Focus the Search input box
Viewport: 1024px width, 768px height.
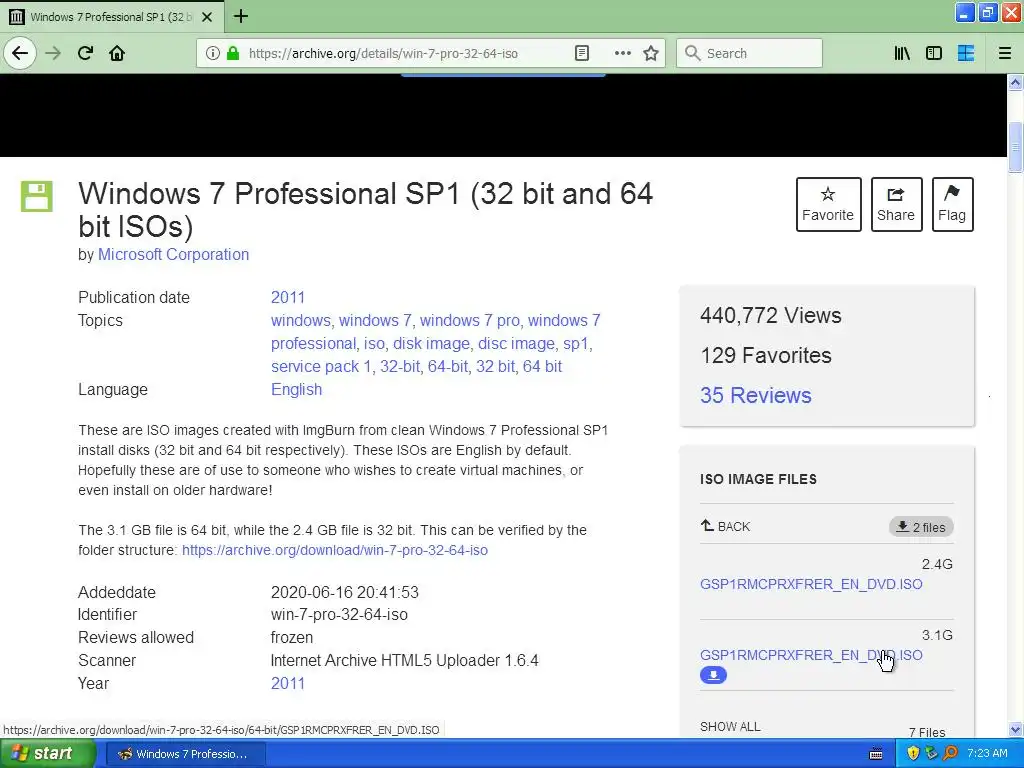click(x=749, y=53)
